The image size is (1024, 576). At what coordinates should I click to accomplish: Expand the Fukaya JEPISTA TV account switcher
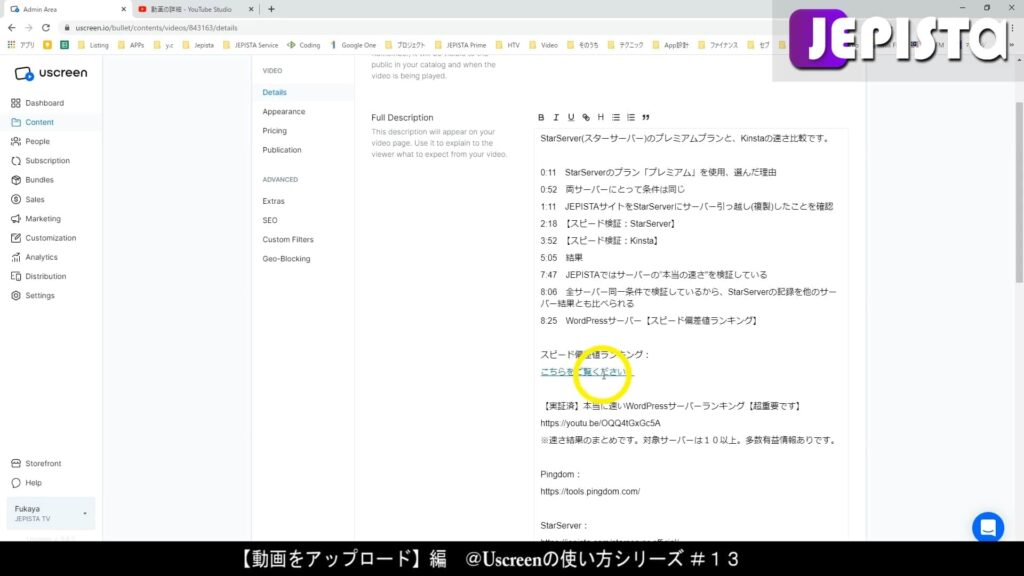pos(51,513)
